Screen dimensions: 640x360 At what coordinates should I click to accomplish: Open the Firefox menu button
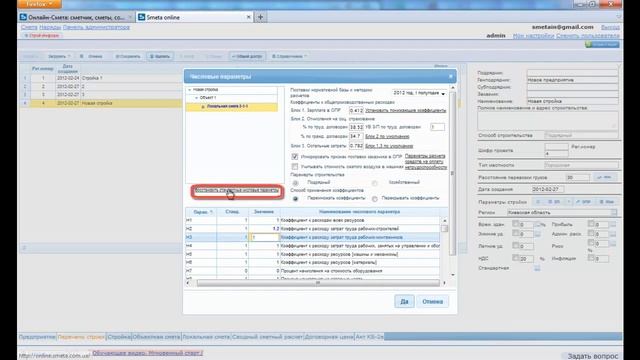(39, 4)
